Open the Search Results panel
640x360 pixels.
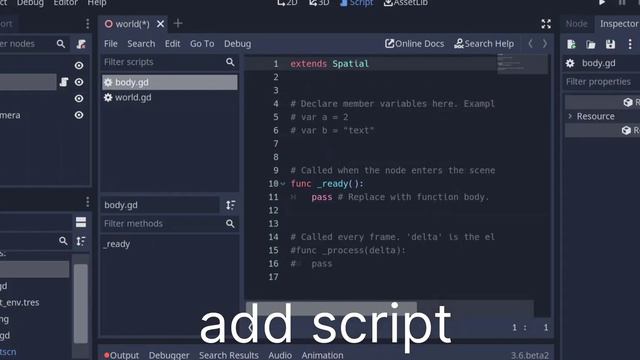(229, 355)
